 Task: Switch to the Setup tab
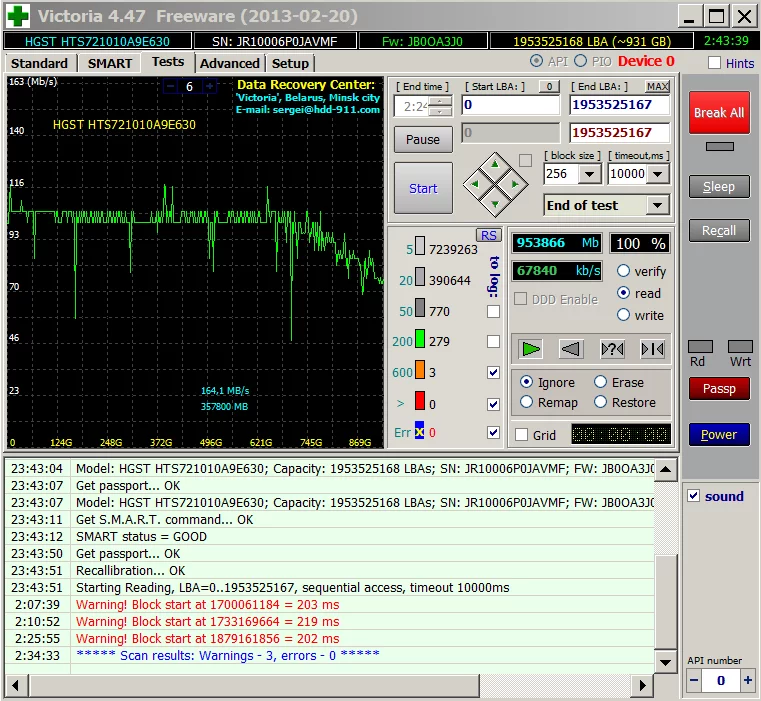coord(290,64)
